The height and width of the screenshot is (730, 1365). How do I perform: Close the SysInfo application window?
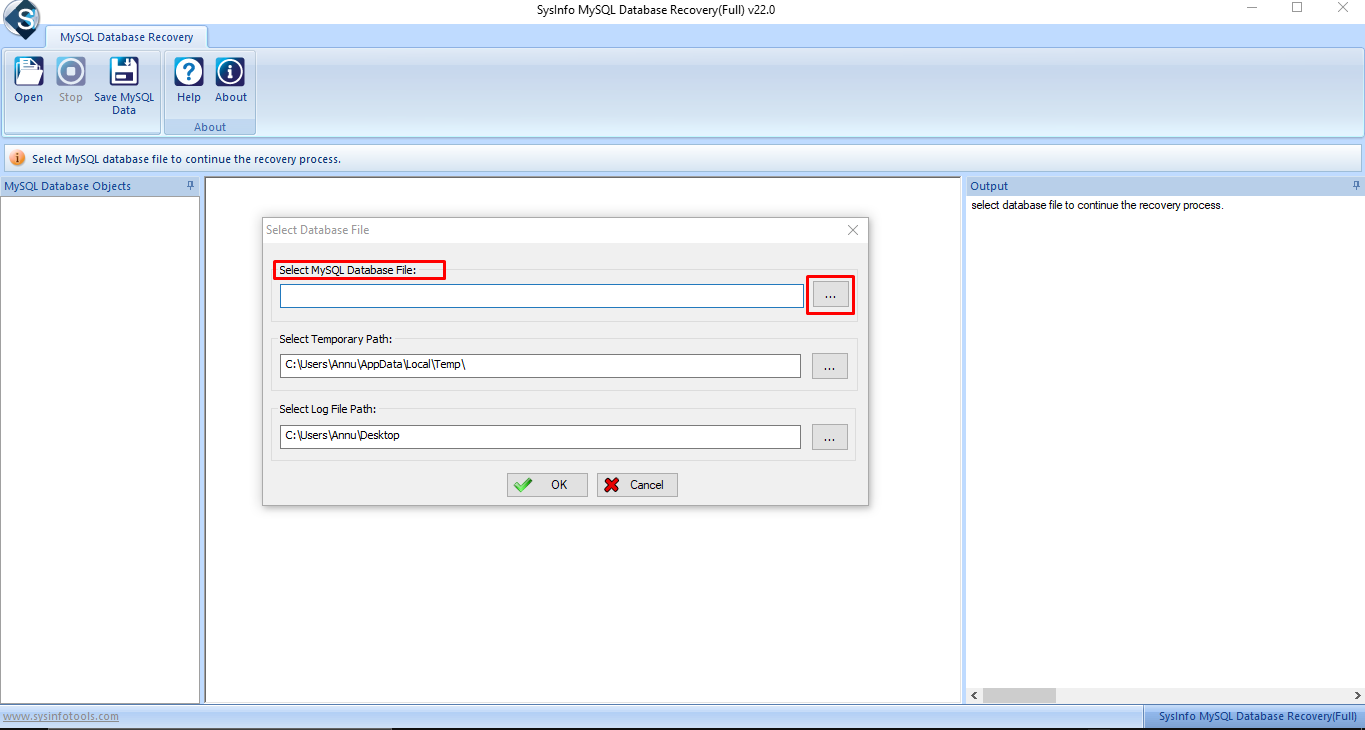pos(1343,8)
